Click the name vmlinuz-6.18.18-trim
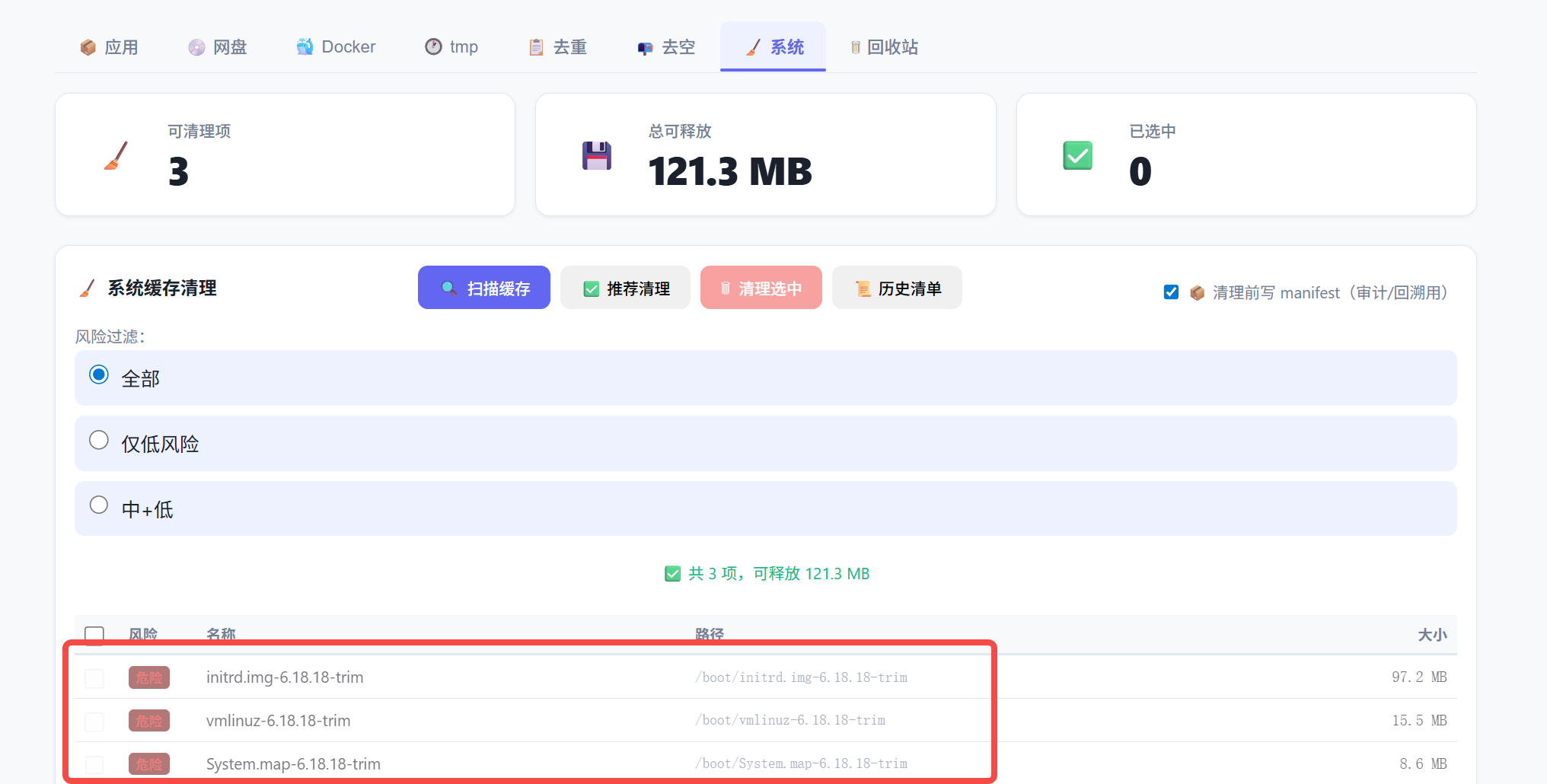The height and width of the screenshot is (784, 1547). click(279, 721)
